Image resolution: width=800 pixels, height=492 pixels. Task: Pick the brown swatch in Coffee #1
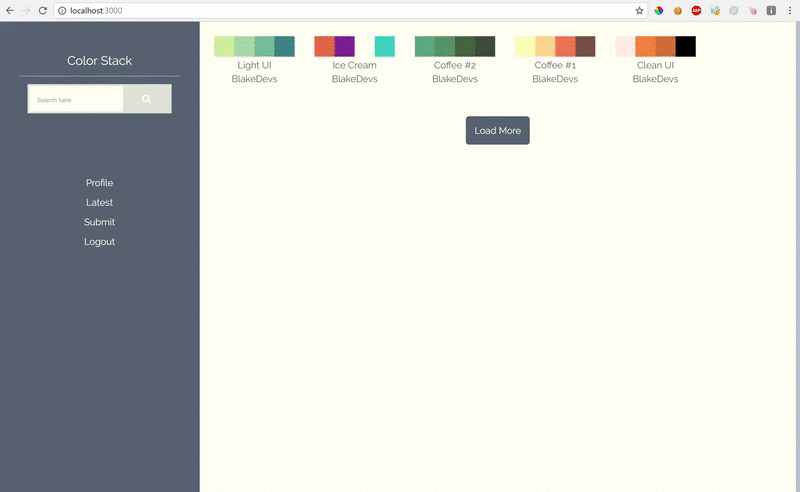point(585,46)
